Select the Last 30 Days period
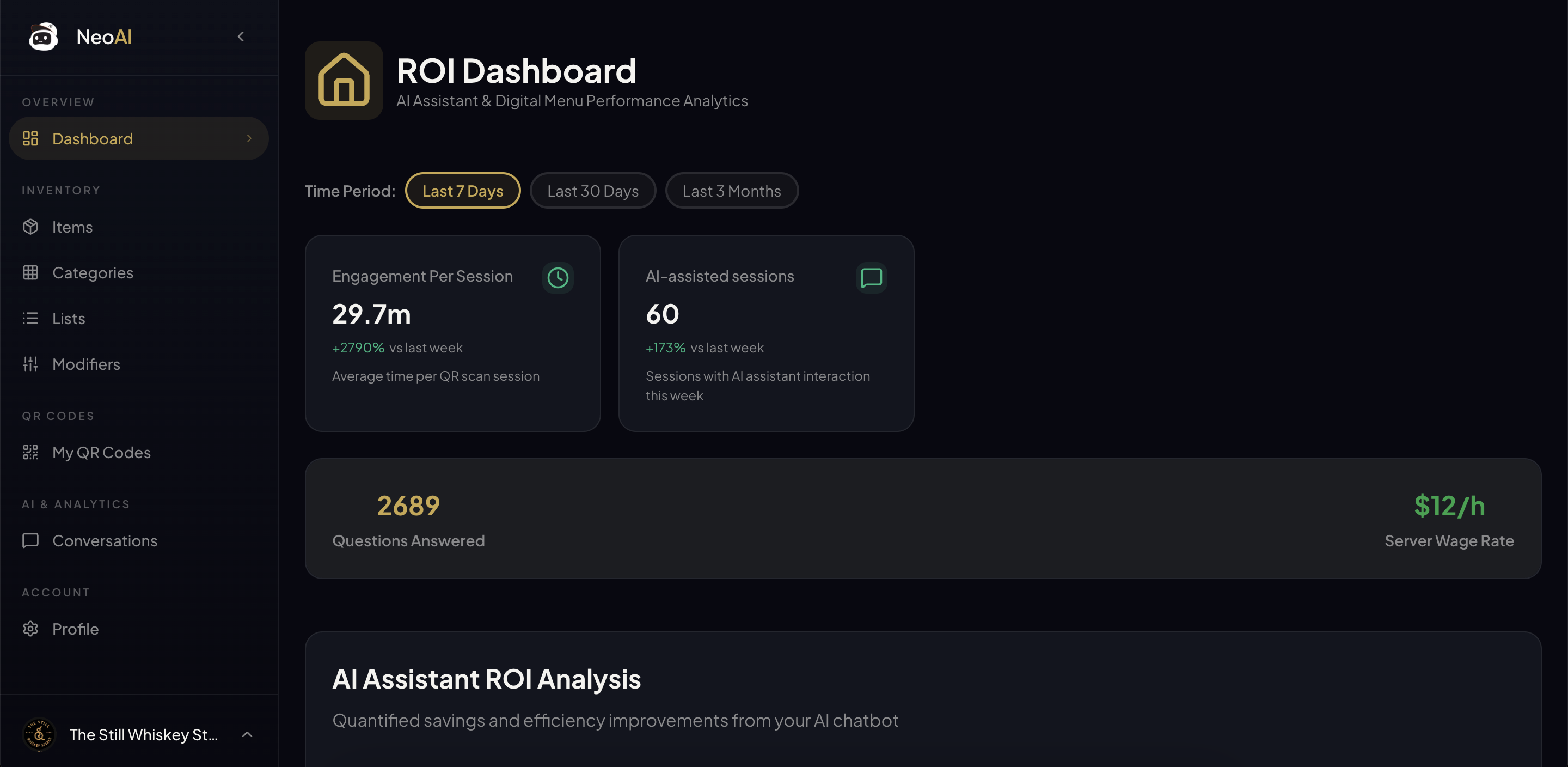The height and width of the screenshot is (767, 1568). click(592, 191)
